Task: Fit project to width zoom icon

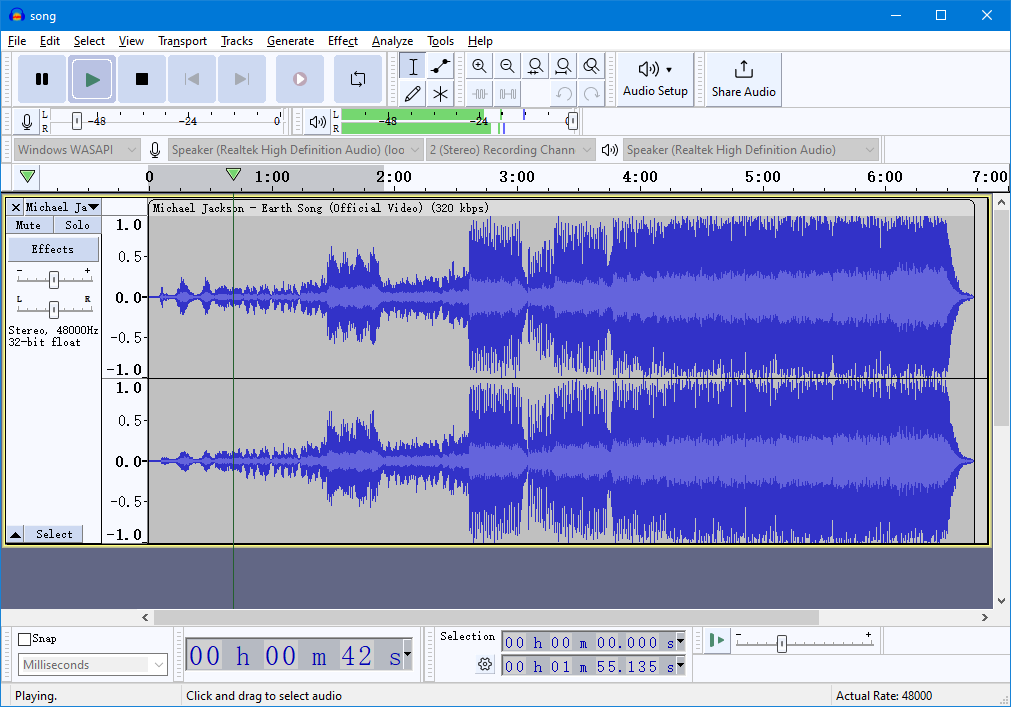Action: point(563,66)
